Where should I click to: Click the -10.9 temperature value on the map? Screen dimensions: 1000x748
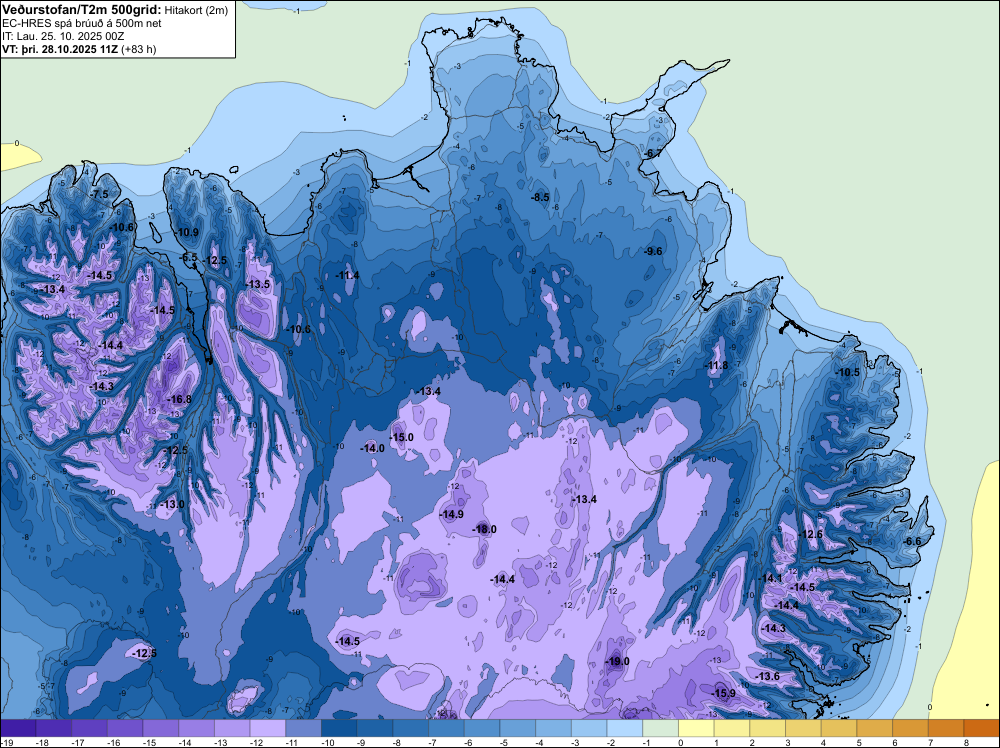point(188,232)
